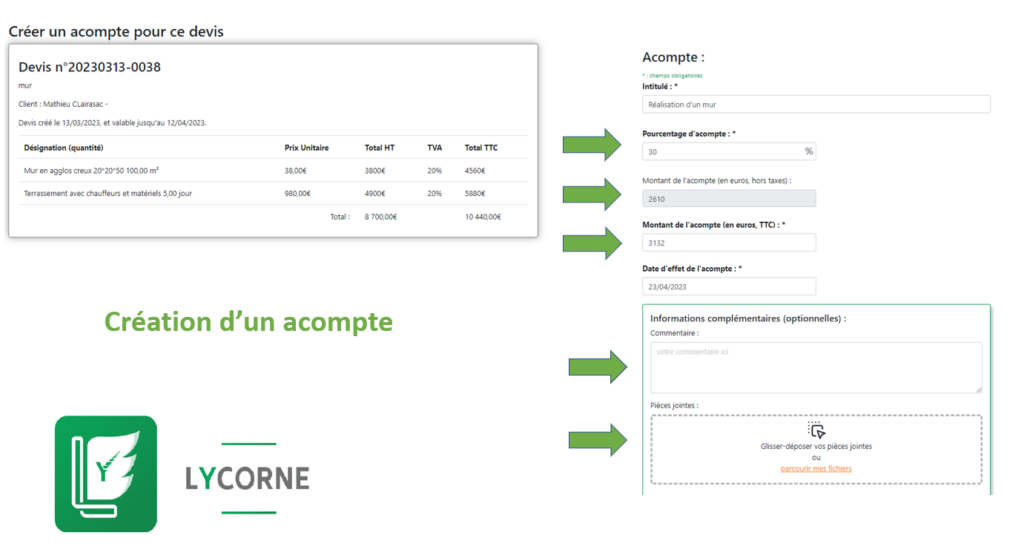Click the unit price '980,00€'

click(297, 194)
